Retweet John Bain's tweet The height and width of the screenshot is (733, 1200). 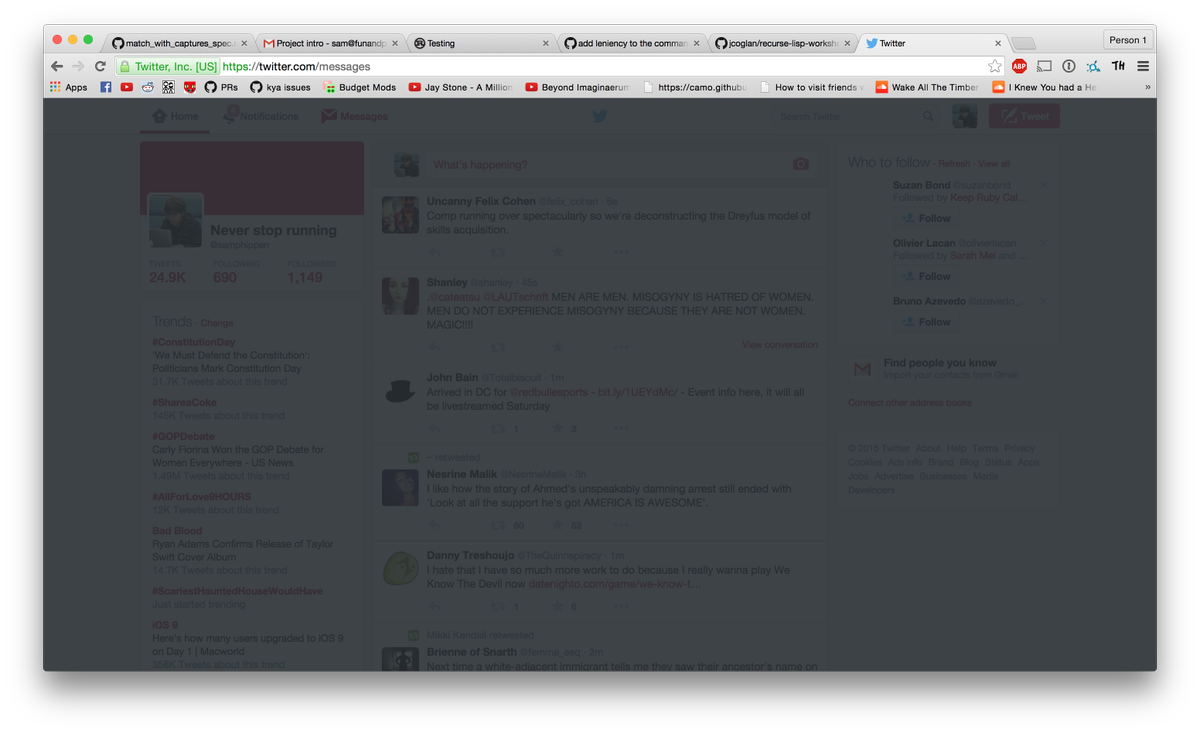(x=498, y=429)
